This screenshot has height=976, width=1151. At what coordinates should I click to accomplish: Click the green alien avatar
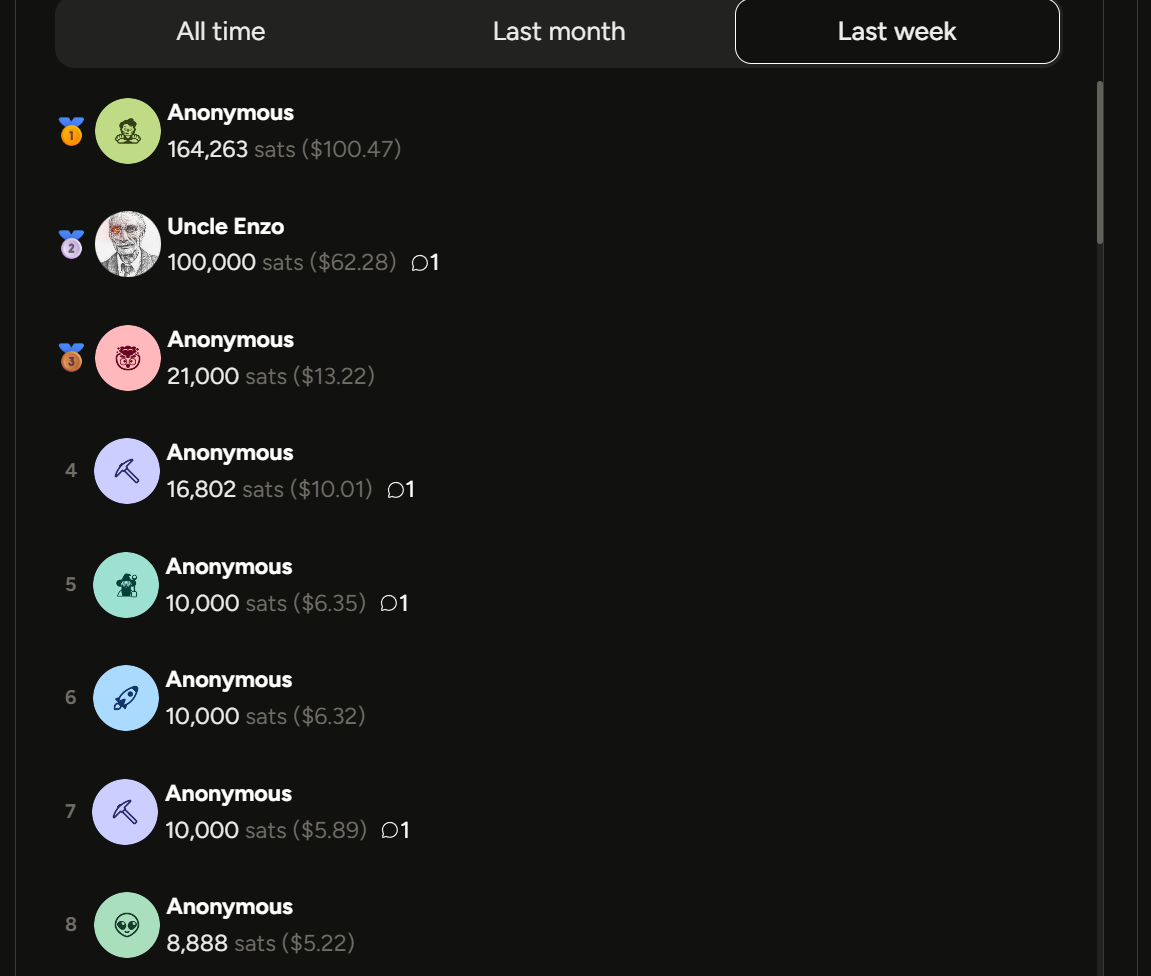coord(127,925)
